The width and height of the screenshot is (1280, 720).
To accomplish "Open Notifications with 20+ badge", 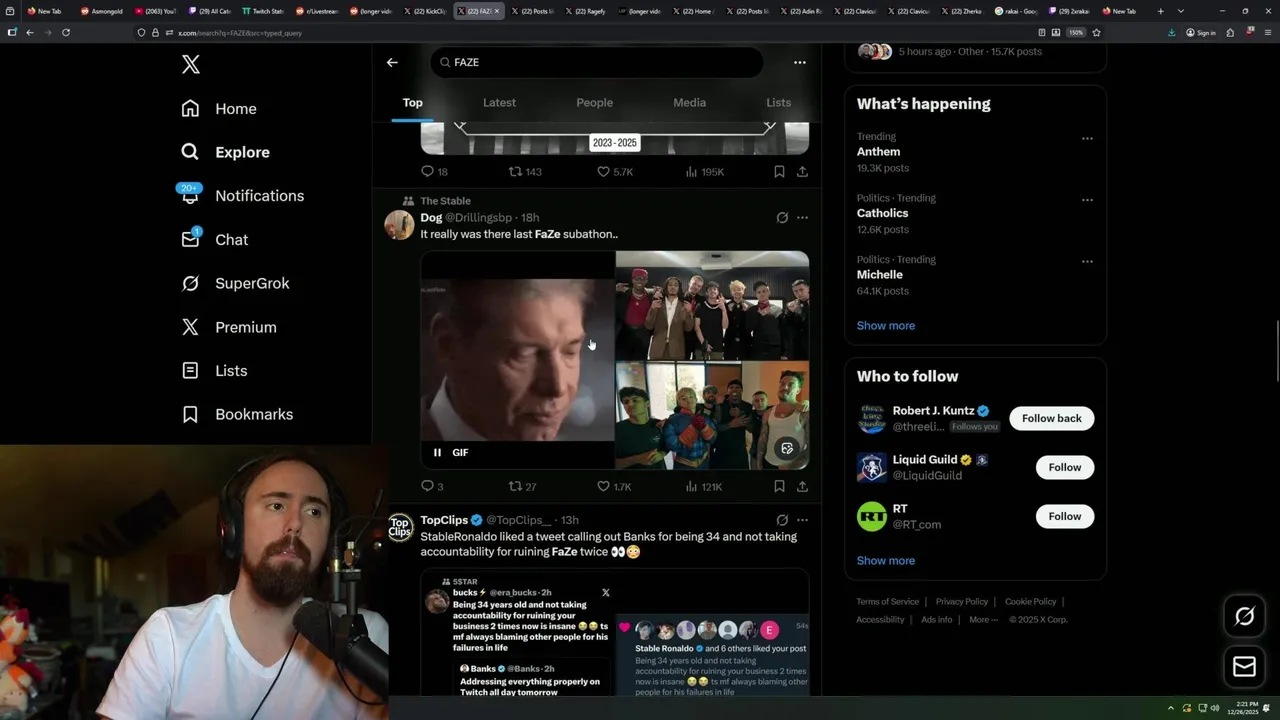I will coord(241,196).
